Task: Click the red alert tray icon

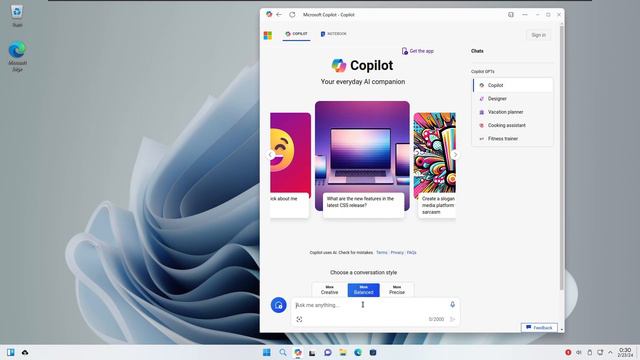Action: 568,352
